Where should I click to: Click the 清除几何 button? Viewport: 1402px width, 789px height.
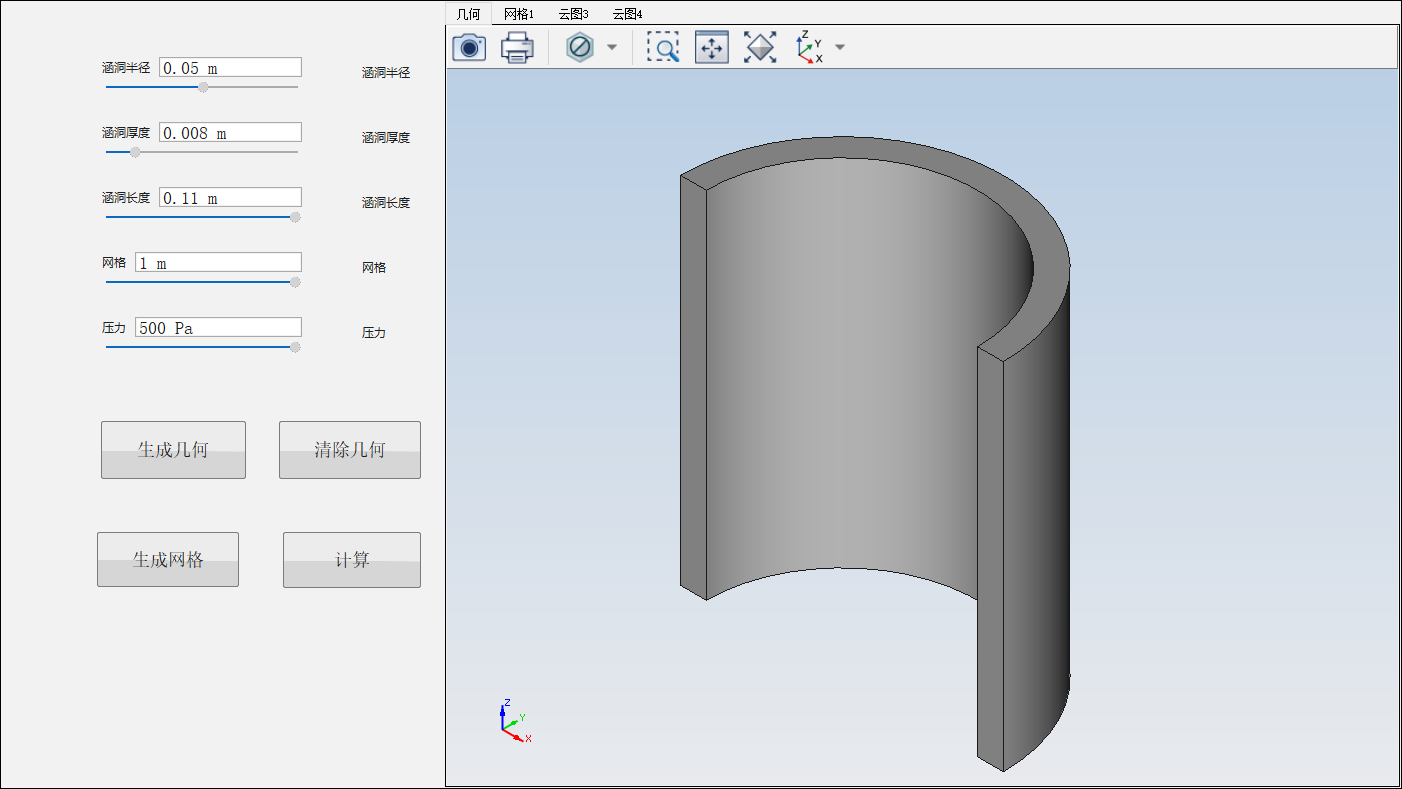350,450
